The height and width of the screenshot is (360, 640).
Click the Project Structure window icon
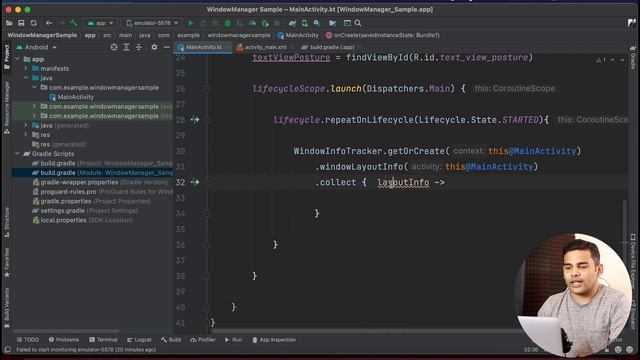pyautogui.click(x=347, y=23)
